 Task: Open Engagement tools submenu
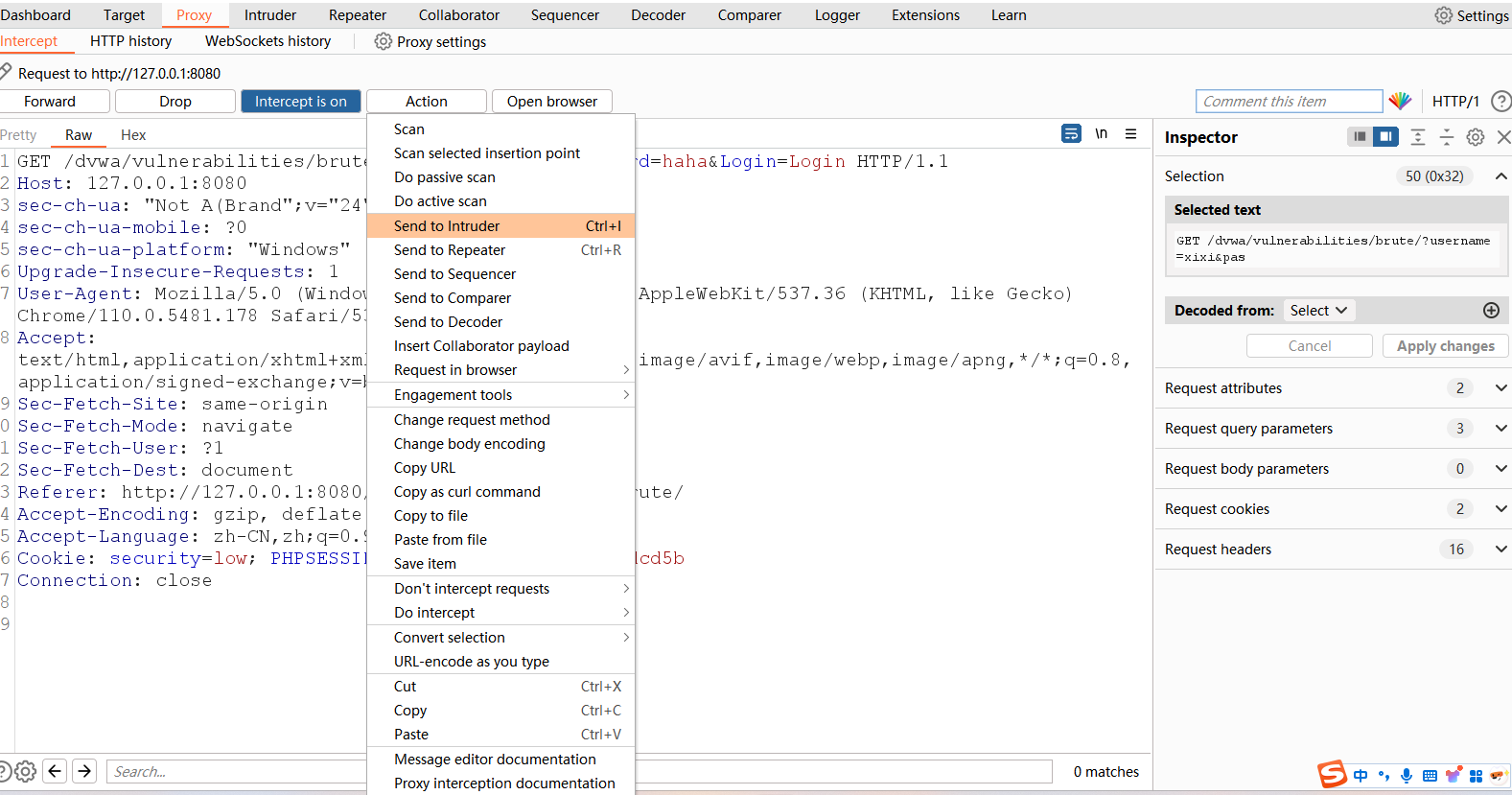tap(500, 394)
